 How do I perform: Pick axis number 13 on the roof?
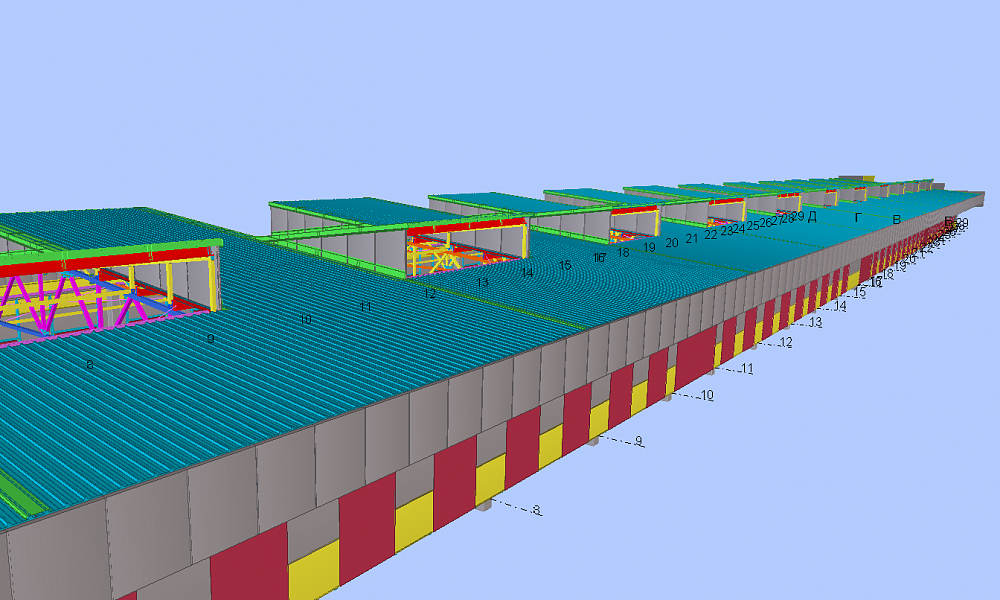click(483, 283)
